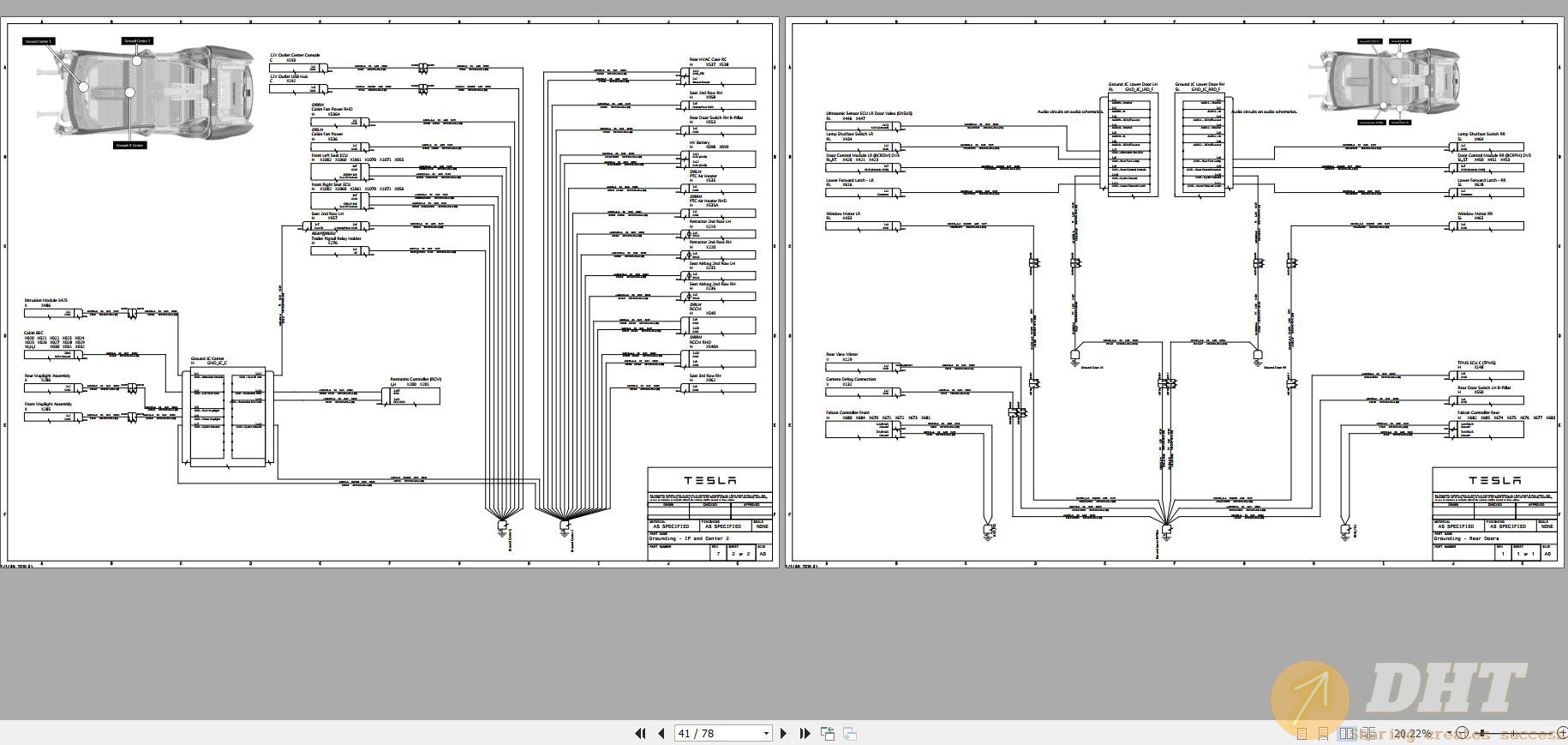
Task: Enable two-page scrolling layout
Action: (x=1368, y=734)
